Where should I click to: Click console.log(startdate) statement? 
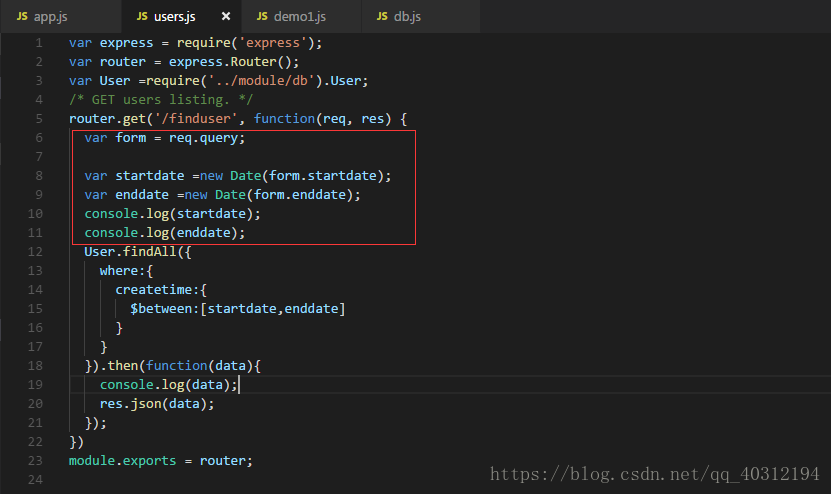[x=172, y=214]
